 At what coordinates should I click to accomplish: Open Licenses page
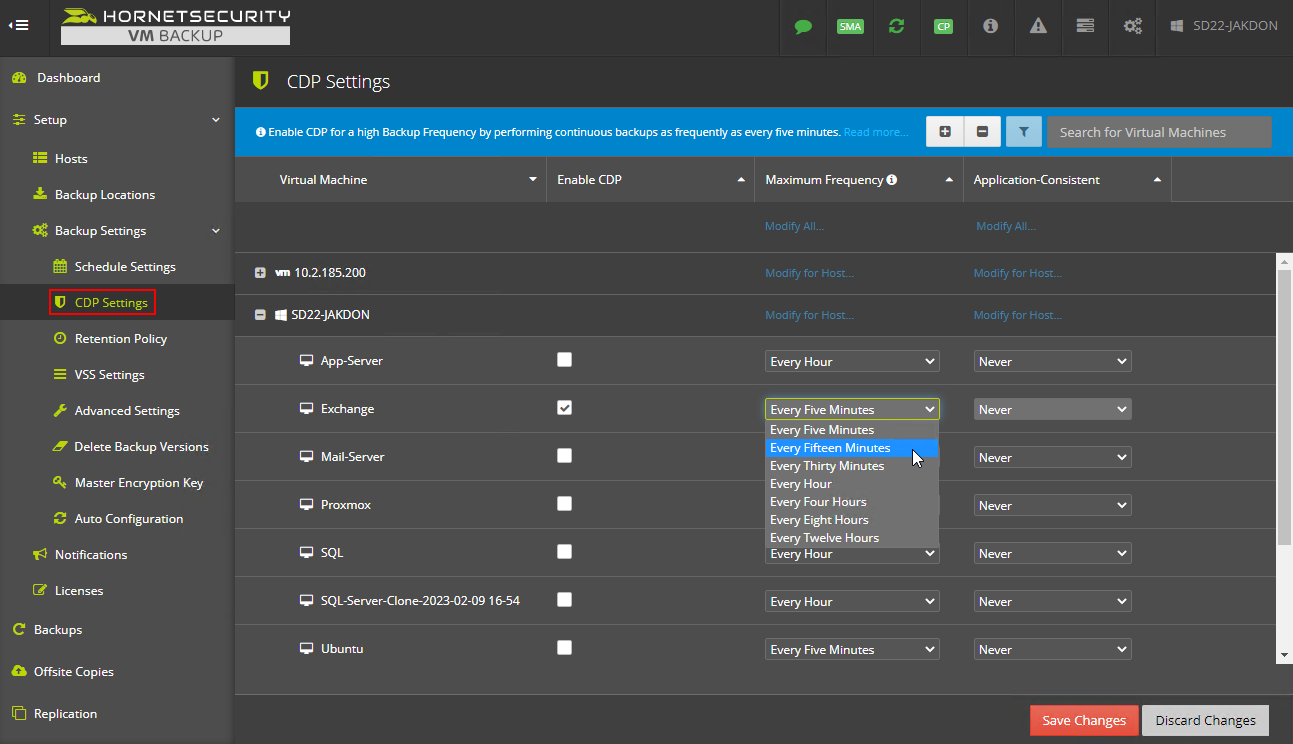coord(79,591)
